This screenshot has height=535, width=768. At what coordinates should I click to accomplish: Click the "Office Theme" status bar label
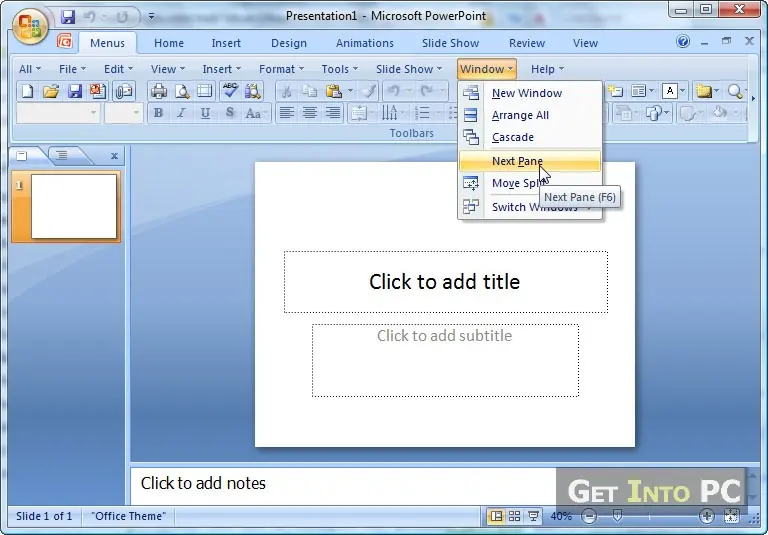tap(128, 516)
